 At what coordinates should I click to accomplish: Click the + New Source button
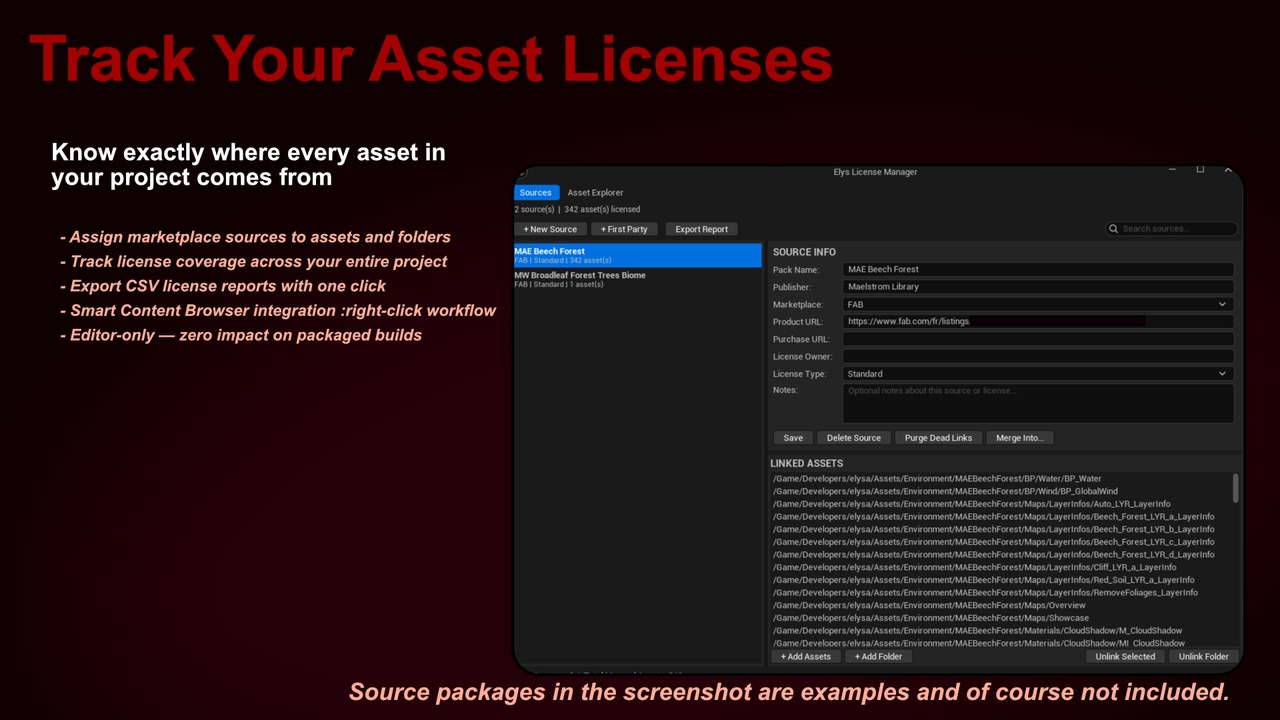tap(550, 229)
